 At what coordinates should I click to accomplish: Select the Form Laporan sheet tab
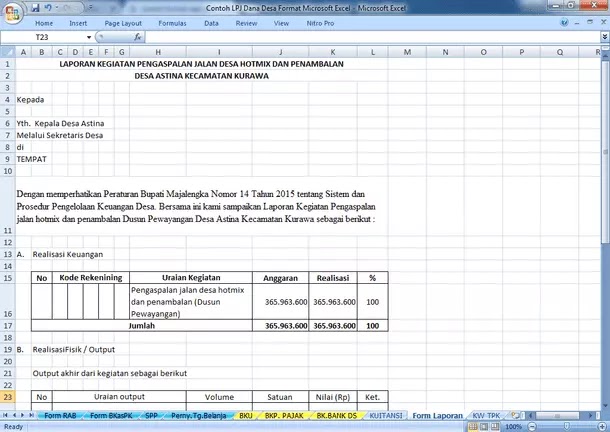(x=437, y=416)
